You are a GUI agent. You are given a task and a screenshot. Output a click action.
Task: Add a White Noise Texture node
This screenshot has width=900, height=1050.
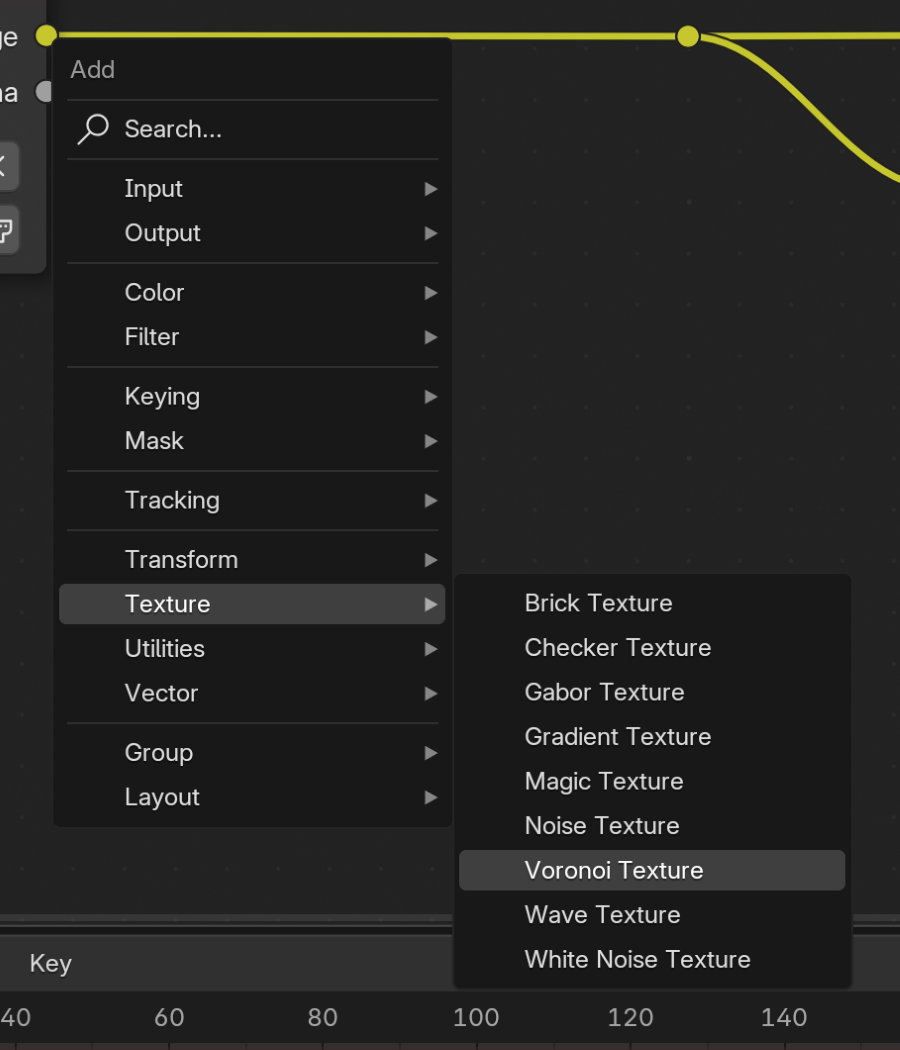pos(652,960)
